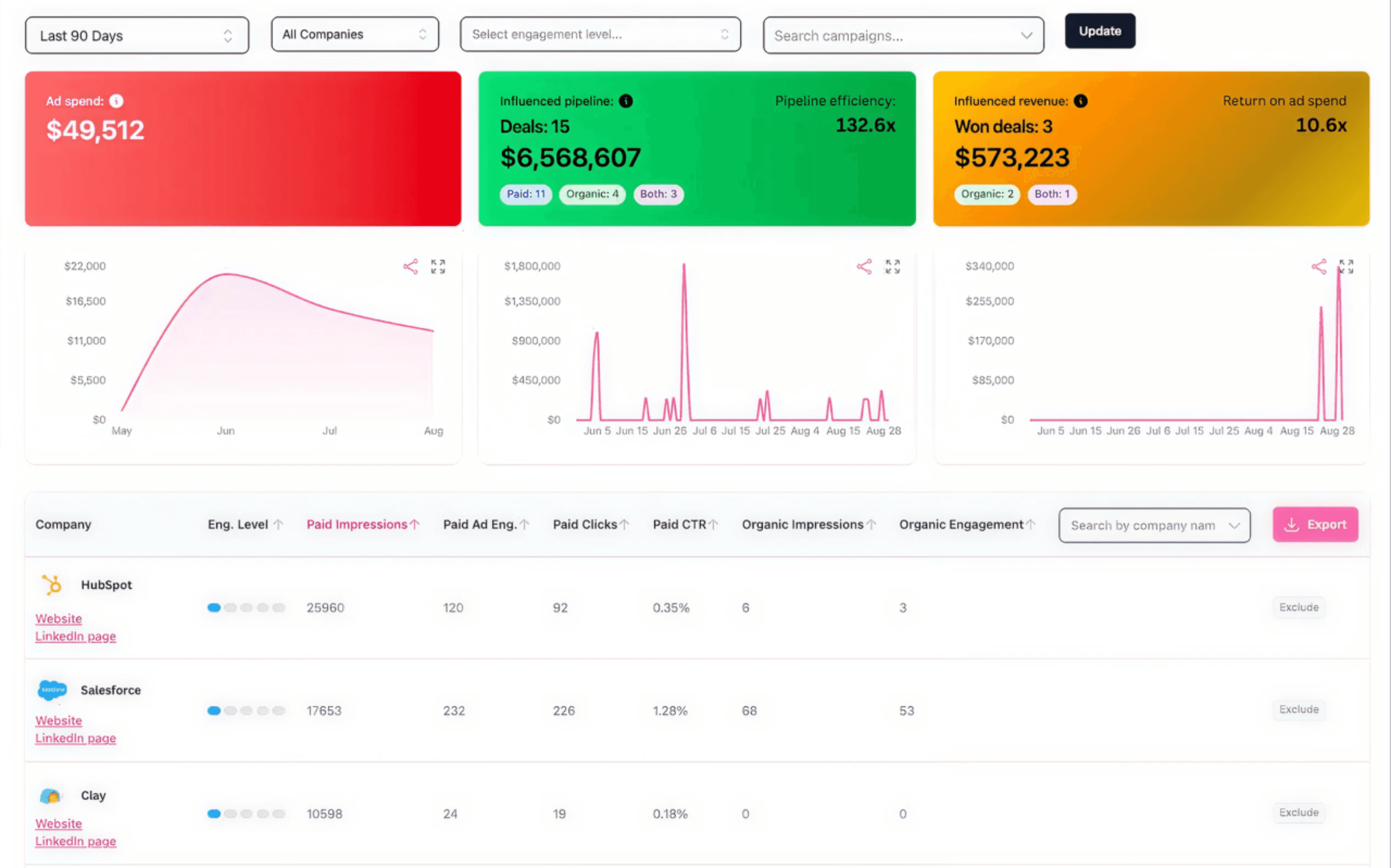Viewport: 1391px width, 868px height.
Task: Click the Influenced pipeline info icon
Action: [x=625, y=101]
